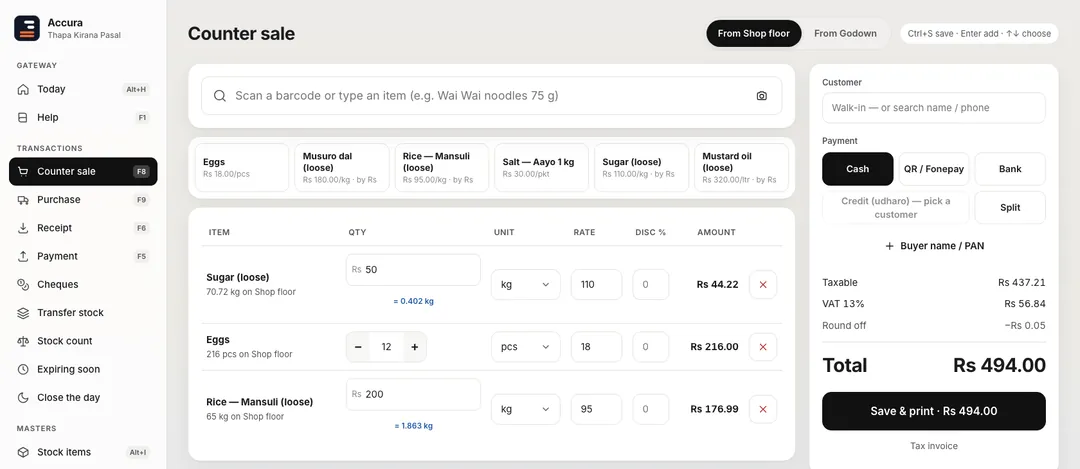Open Purchase from the sidebar
This screenshot has width=1080, height=469.
83,200
